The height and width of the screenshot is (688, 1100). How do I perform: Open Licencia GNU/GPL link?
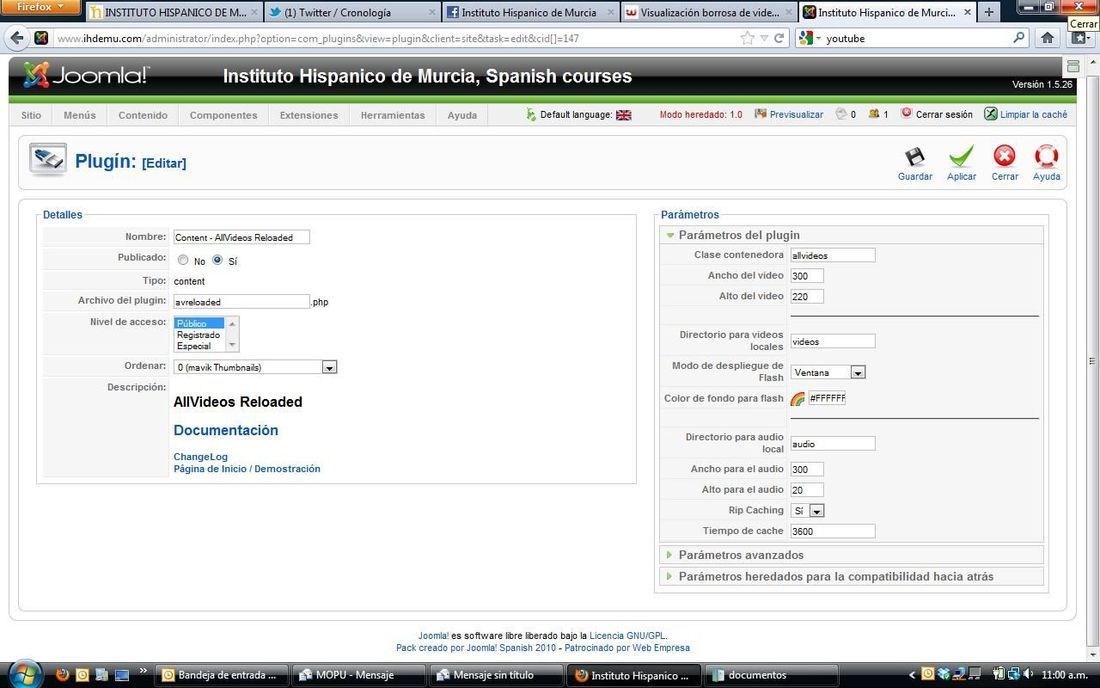point(627,635)
